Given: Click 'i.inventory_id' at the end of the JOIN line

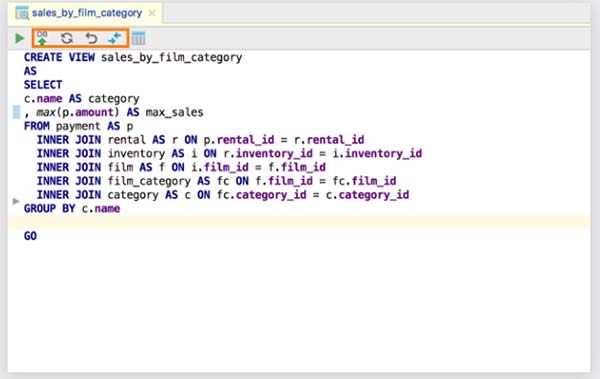Looking at the screenshot, I should (377, 154).
